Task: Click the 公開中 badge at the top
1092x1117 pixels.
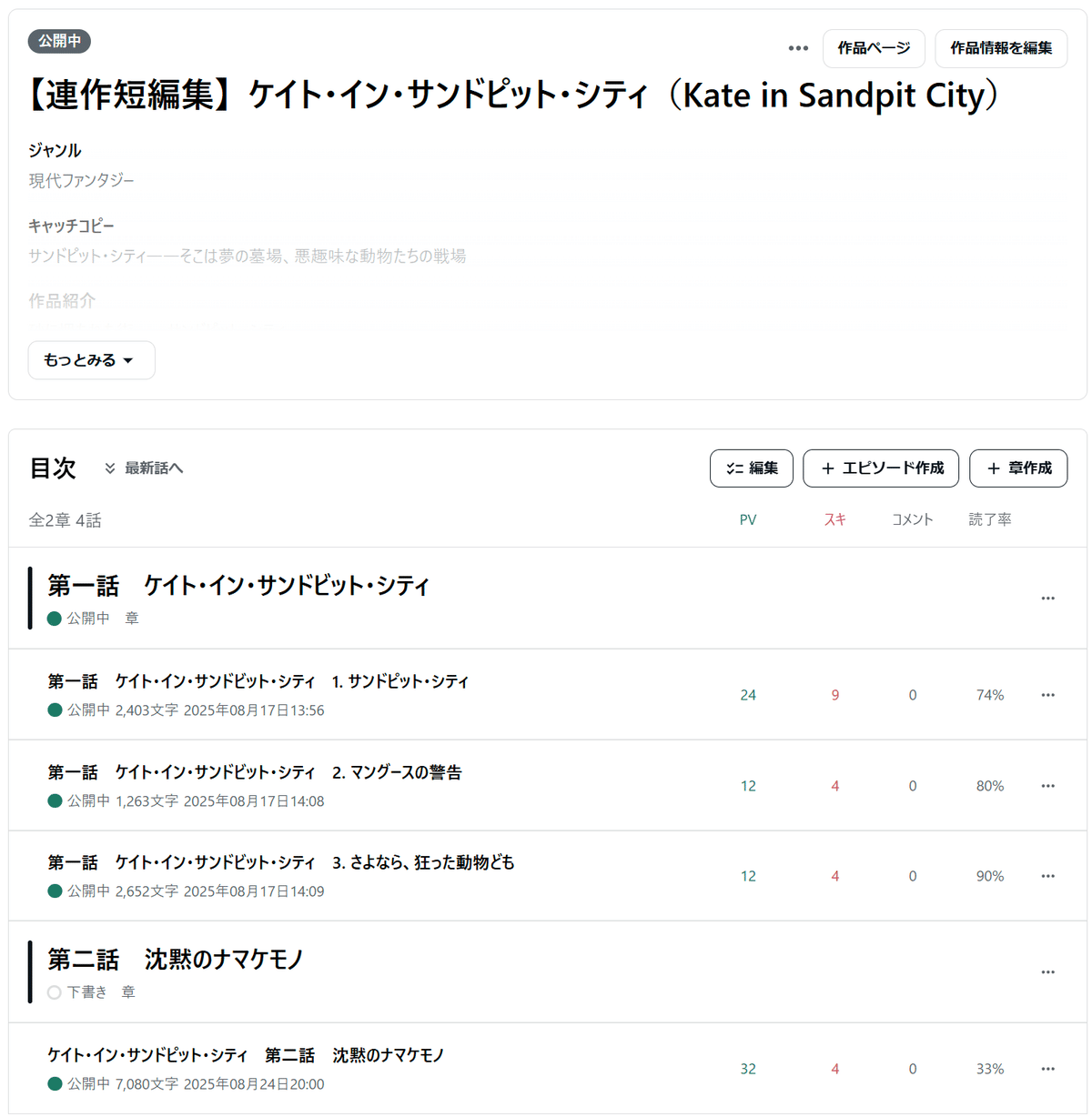Action: [x=58, y=41]
